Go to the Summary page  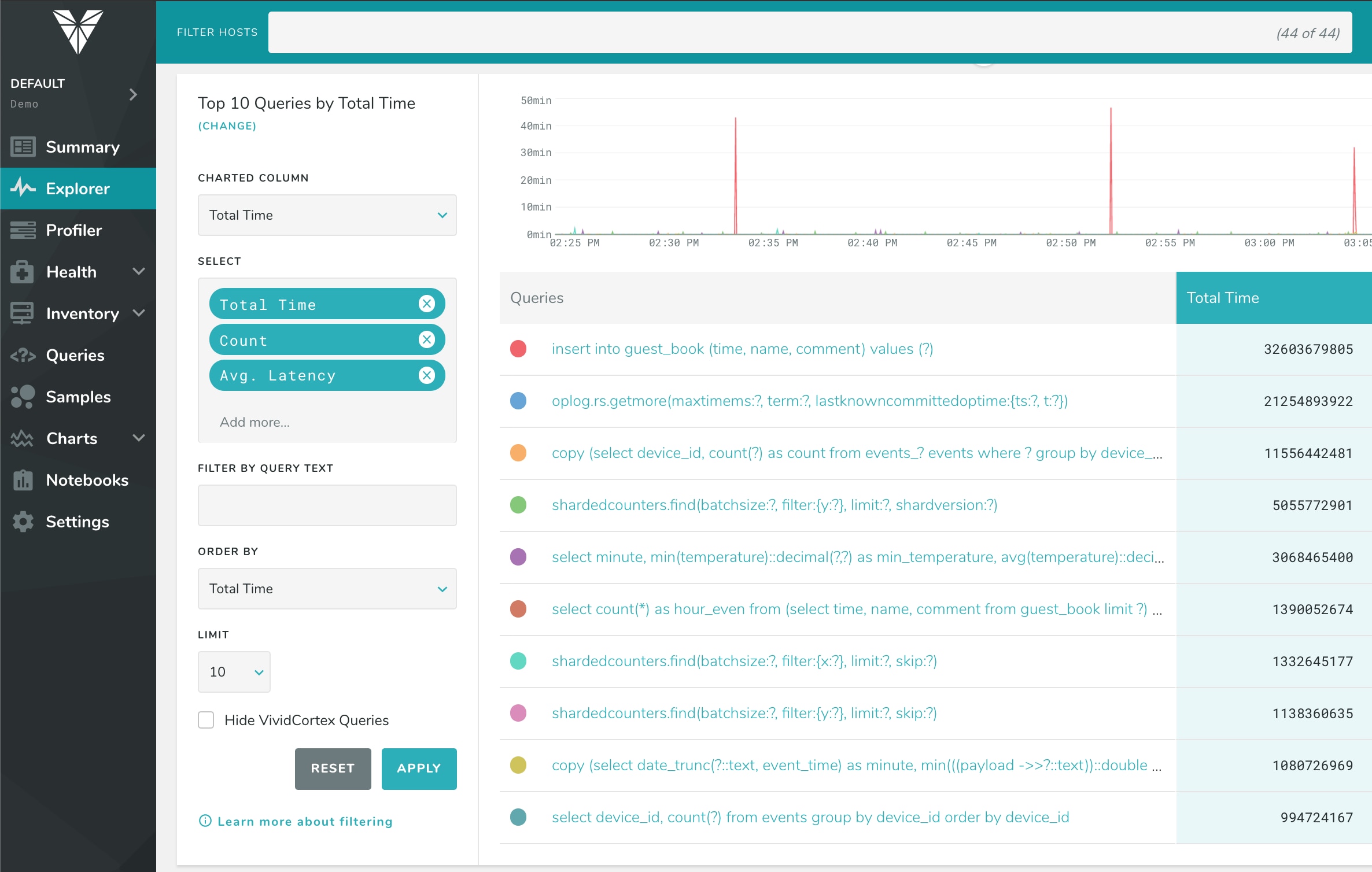78,147
